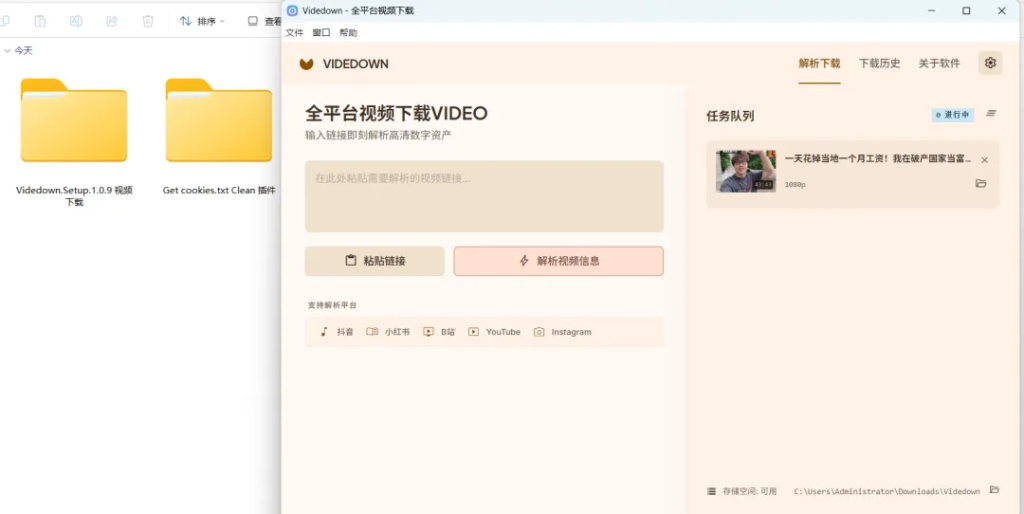Screen dimensions: 1024x514
Task: Click the storage space icon
Action: (711, 491)
